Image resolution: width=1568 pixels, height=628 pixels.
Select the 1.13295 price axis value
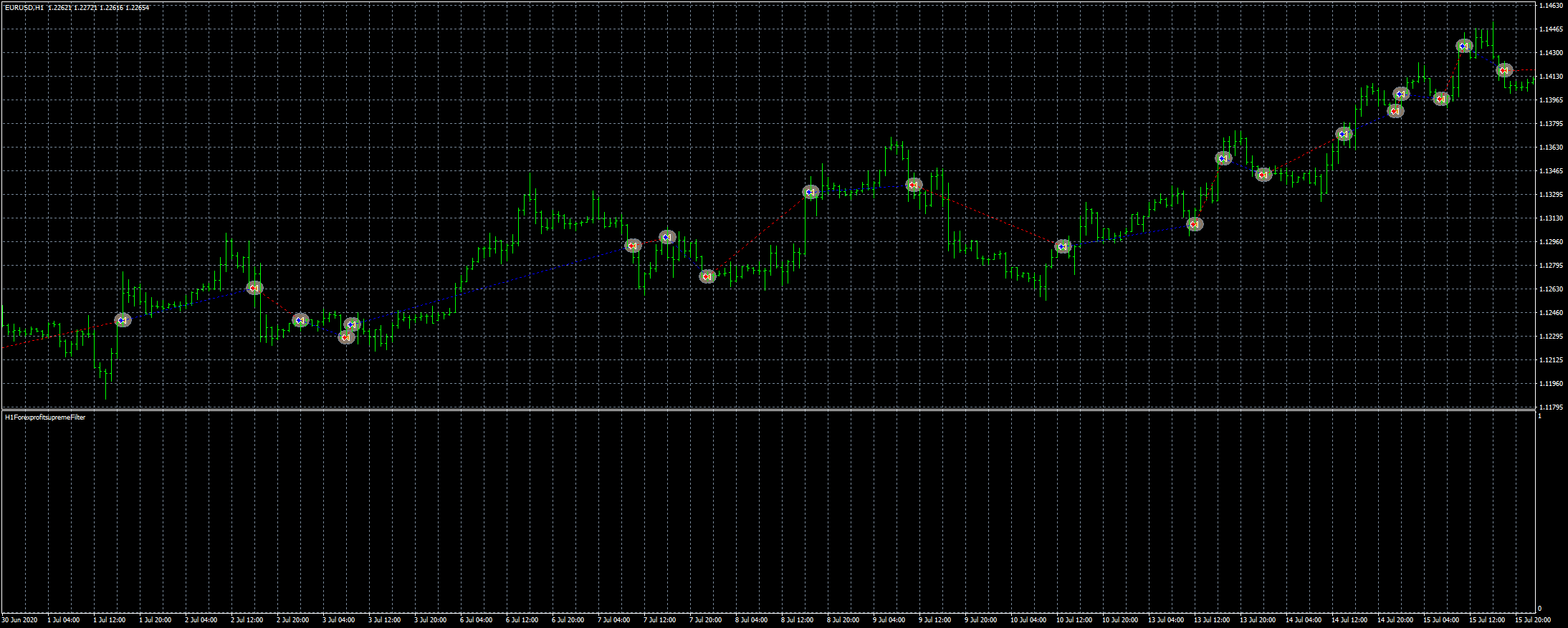point(1552,195)
